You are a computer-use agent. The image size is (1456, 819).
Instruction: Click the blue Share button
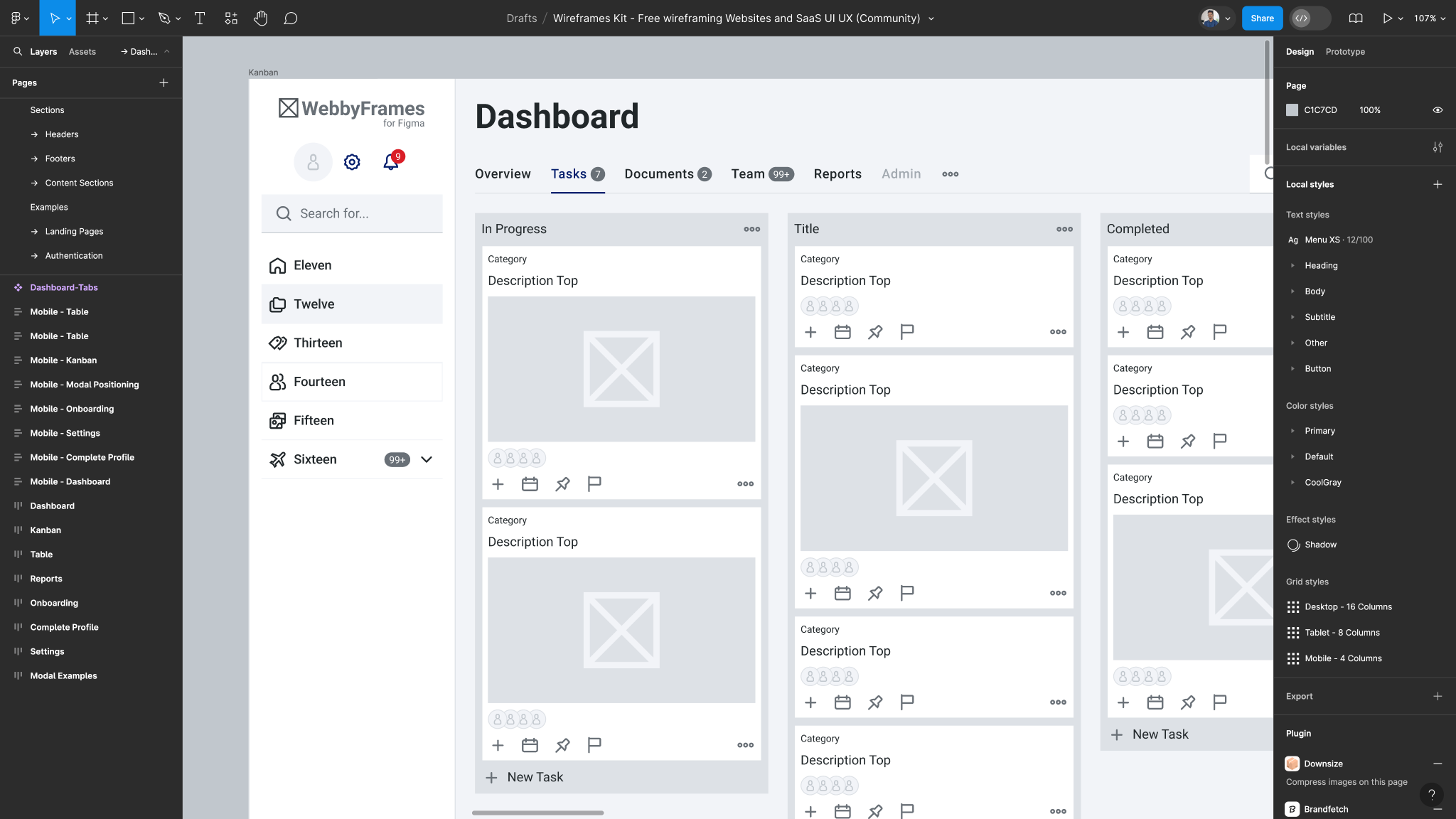tap(1262, 18)
